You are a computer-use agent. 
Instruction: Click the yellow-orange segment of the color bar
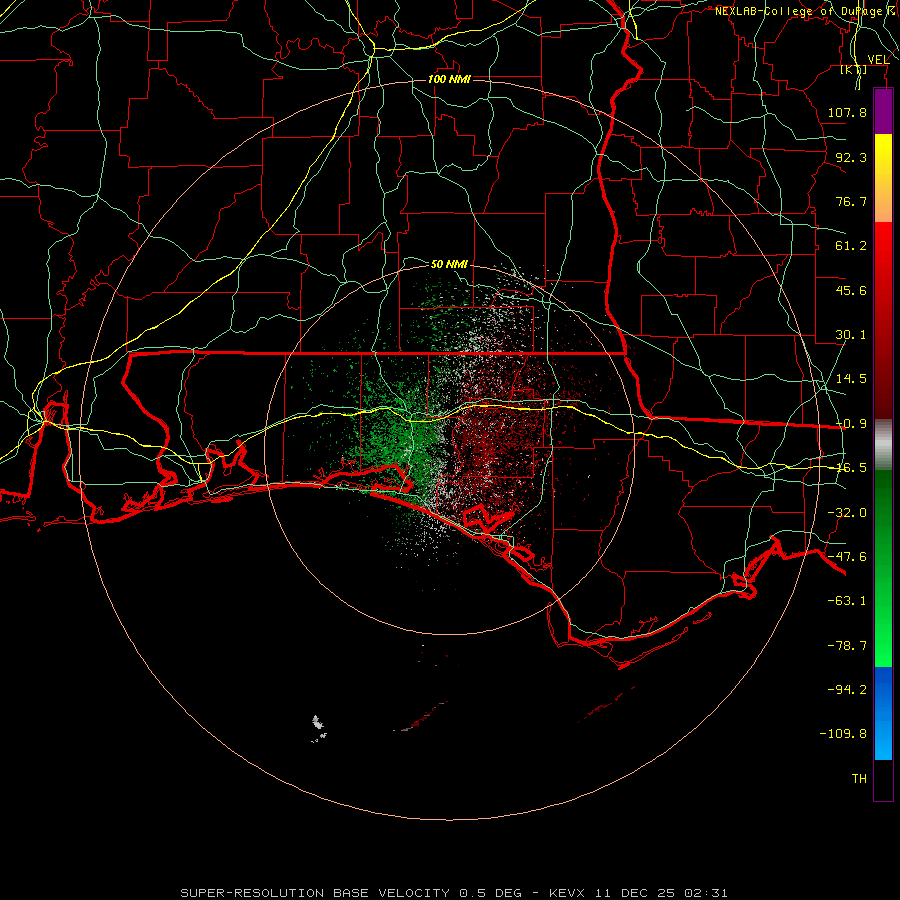(883, 178)
